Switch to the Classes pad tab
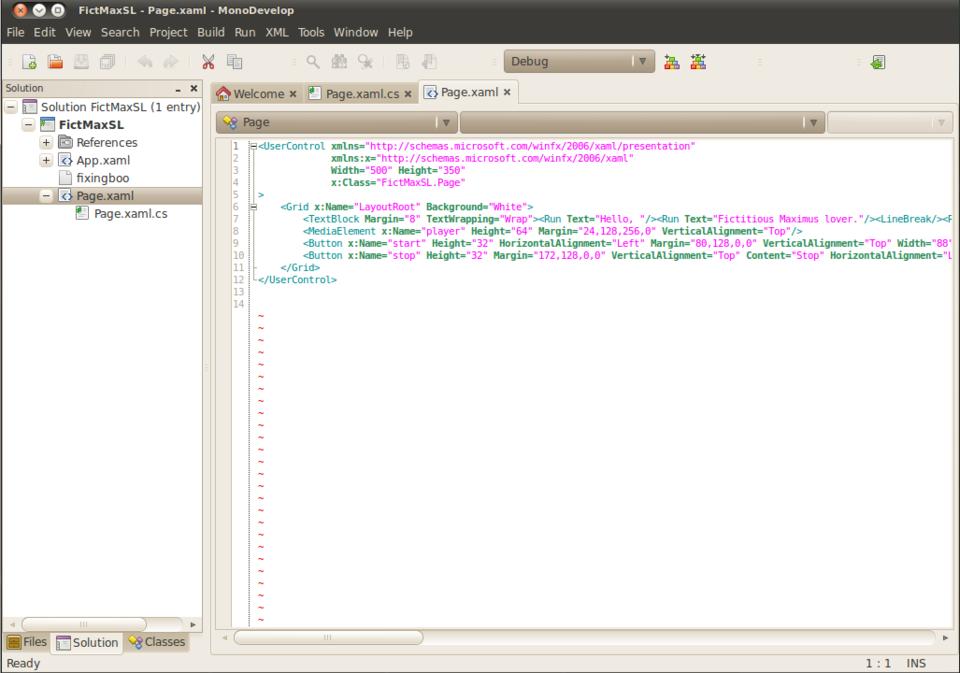 tap(157, 642)
